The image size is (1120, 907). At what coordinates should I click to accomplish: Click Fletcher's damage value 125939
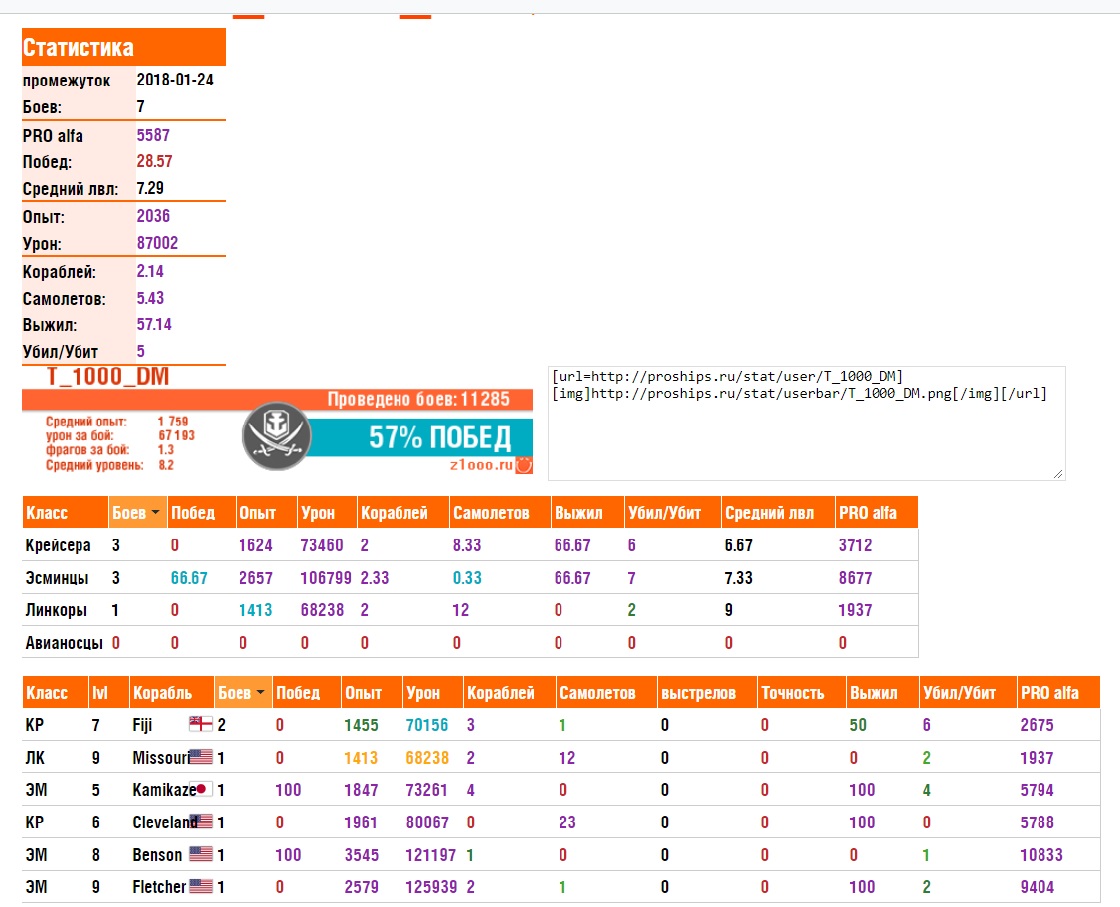coord(431,887)
